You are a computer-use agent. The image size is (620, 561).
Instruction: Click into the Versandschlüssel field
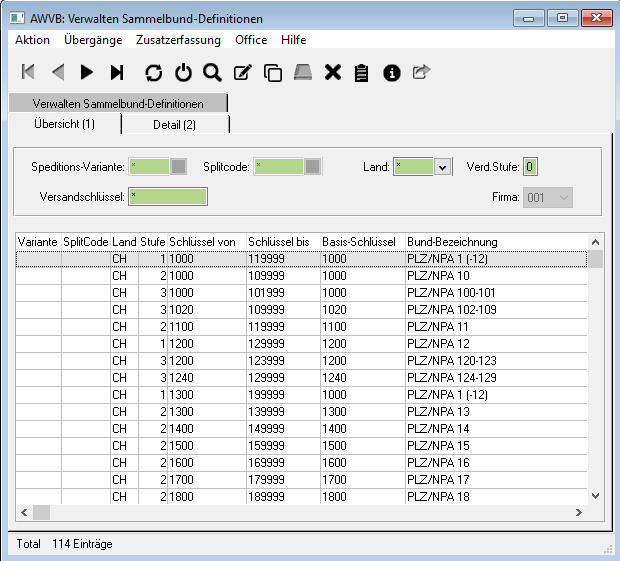coord(168,197)
